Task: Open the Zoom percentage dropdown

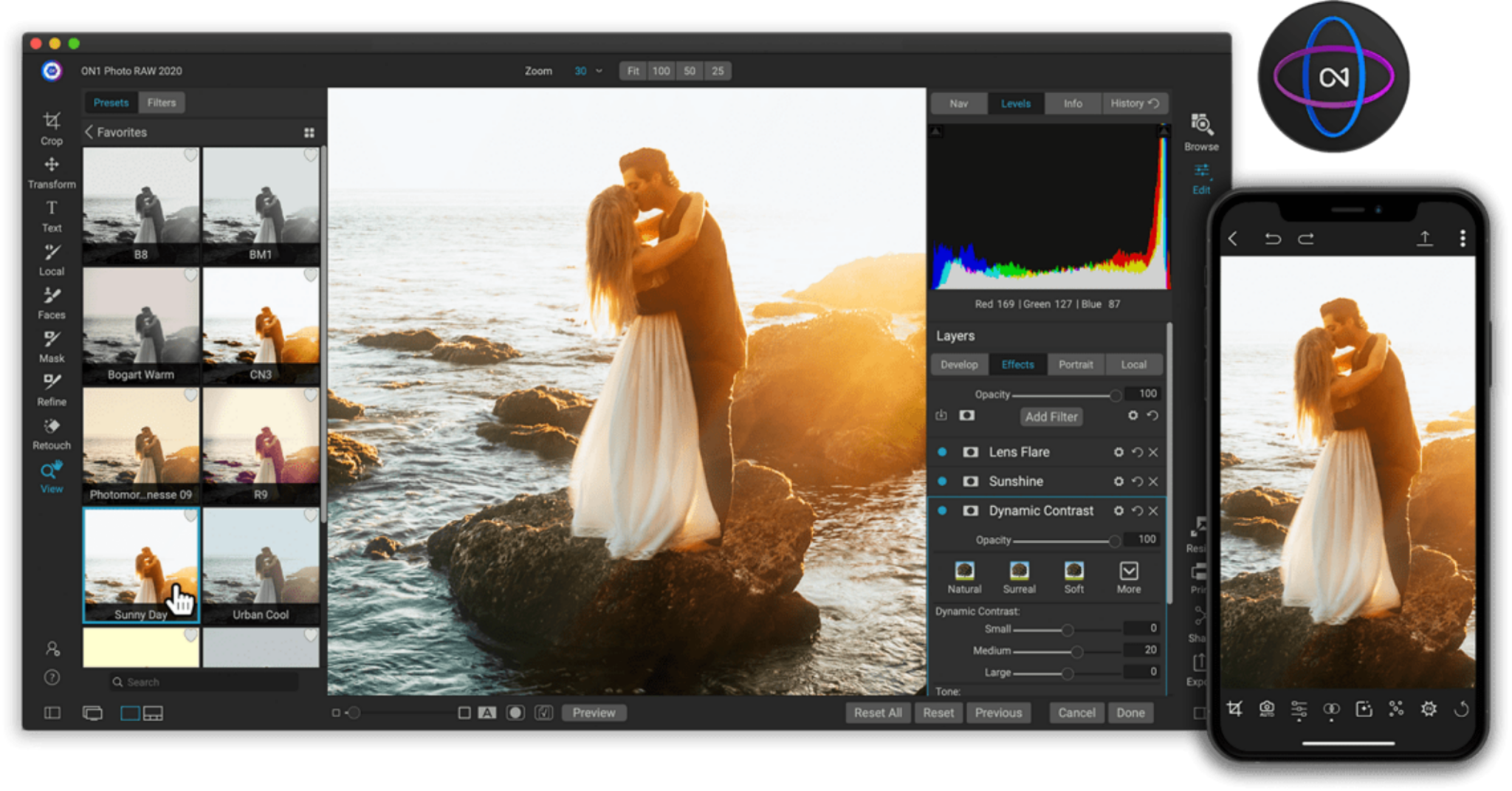Action: point(588,71)
